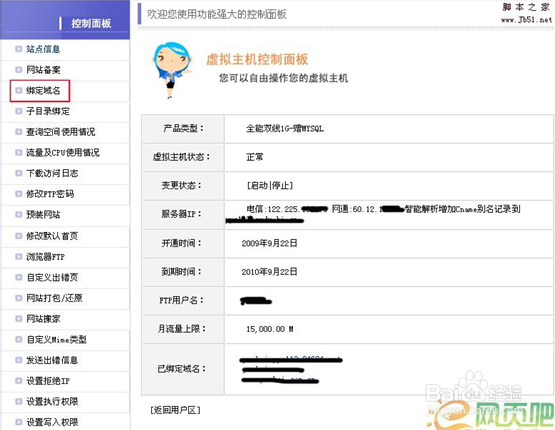Open 流量及CPU使用情况

pos(63,153)
